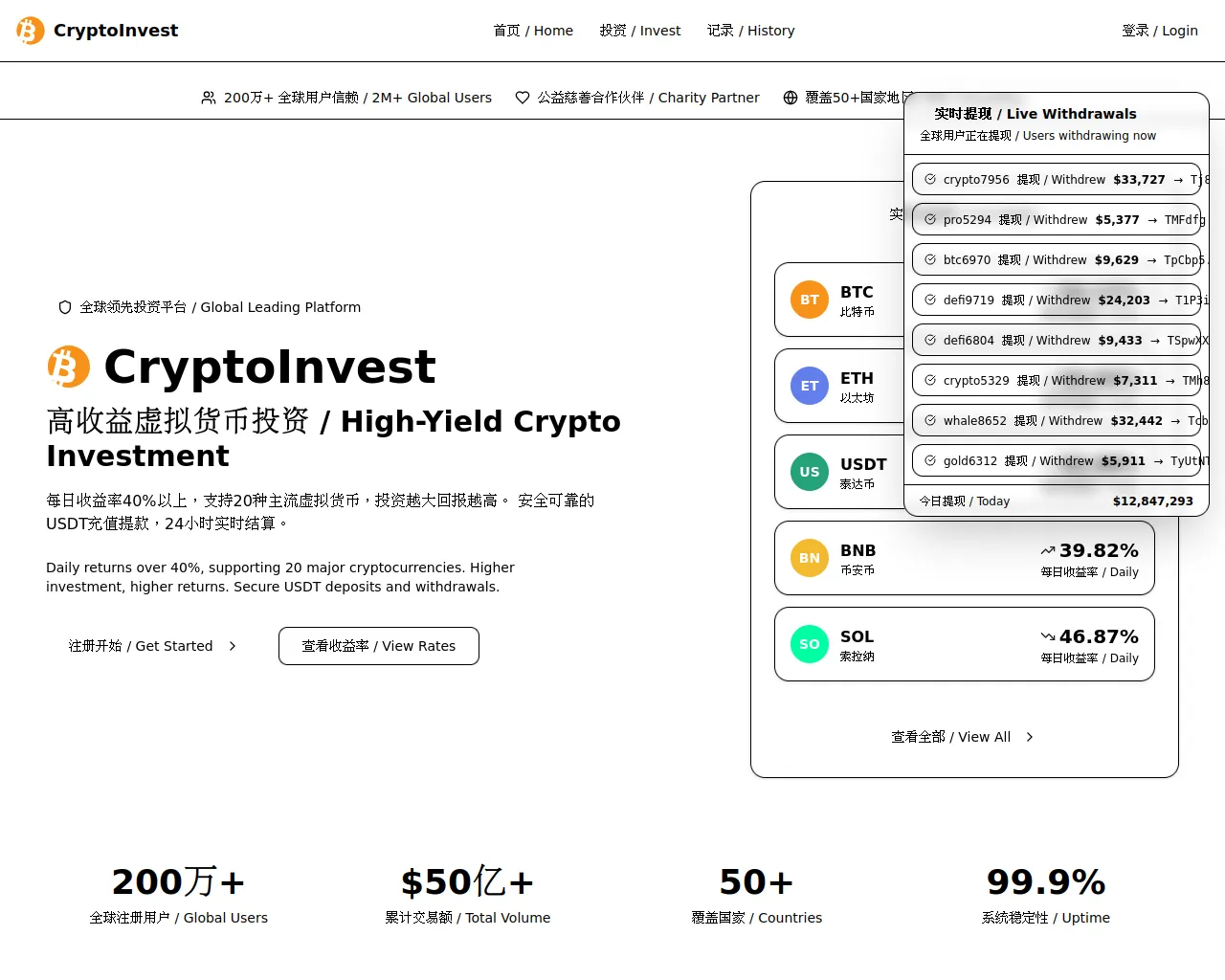
Task: Click the View Rates button
Action: [379, 646]
